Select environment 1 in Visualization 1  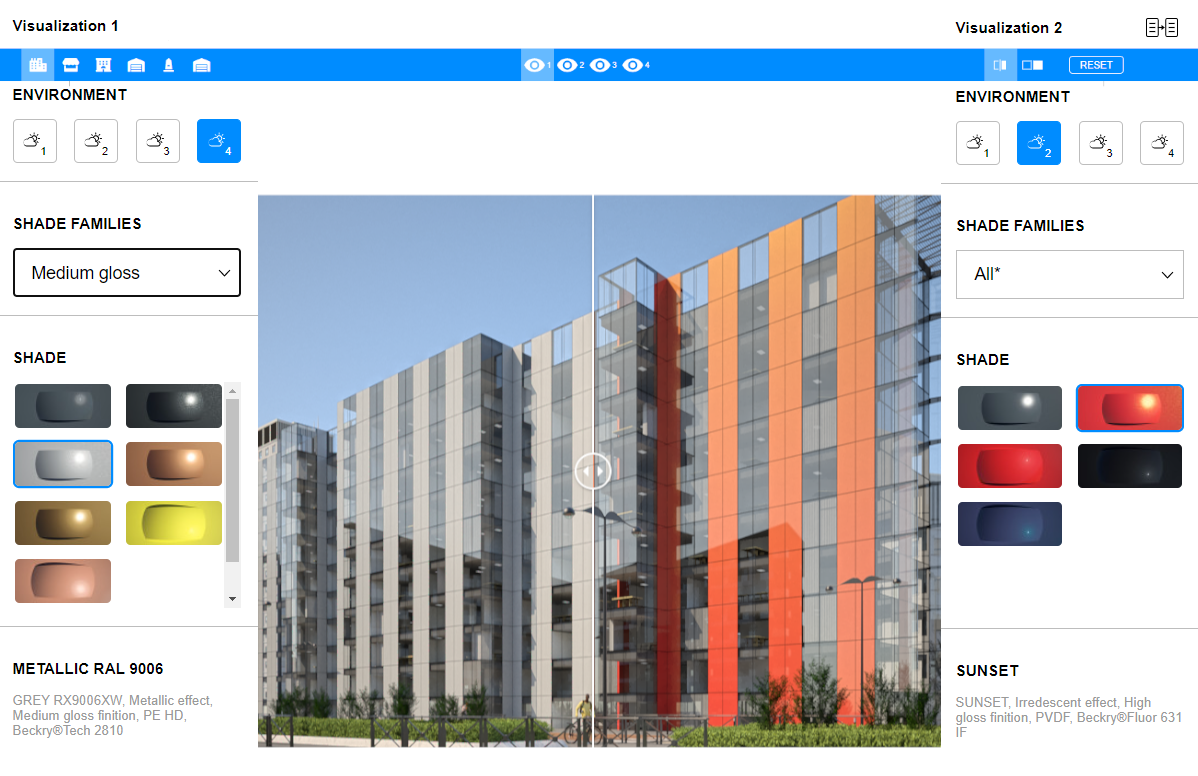[x=35, y=141]
